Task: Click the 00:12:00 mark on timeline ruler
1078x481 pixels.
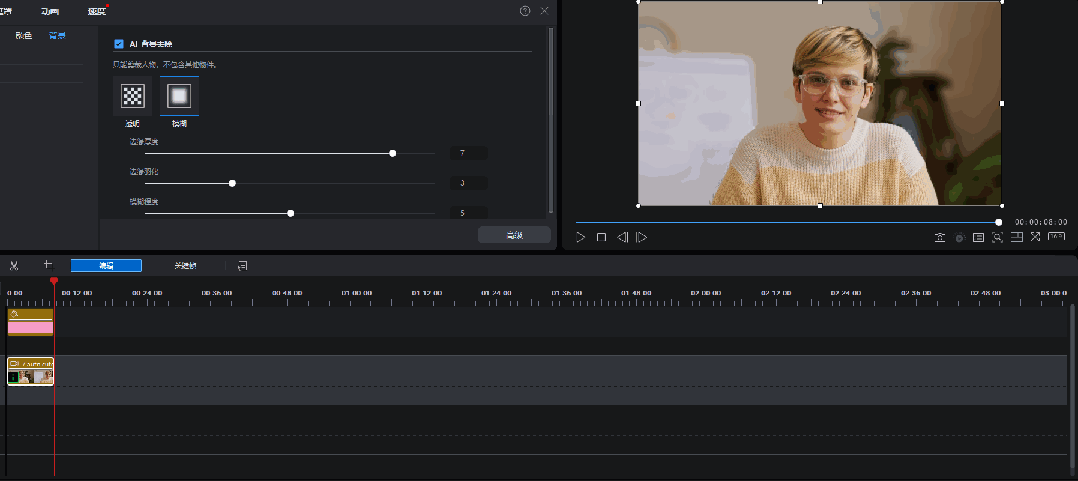Action: [x=76, y=293]
